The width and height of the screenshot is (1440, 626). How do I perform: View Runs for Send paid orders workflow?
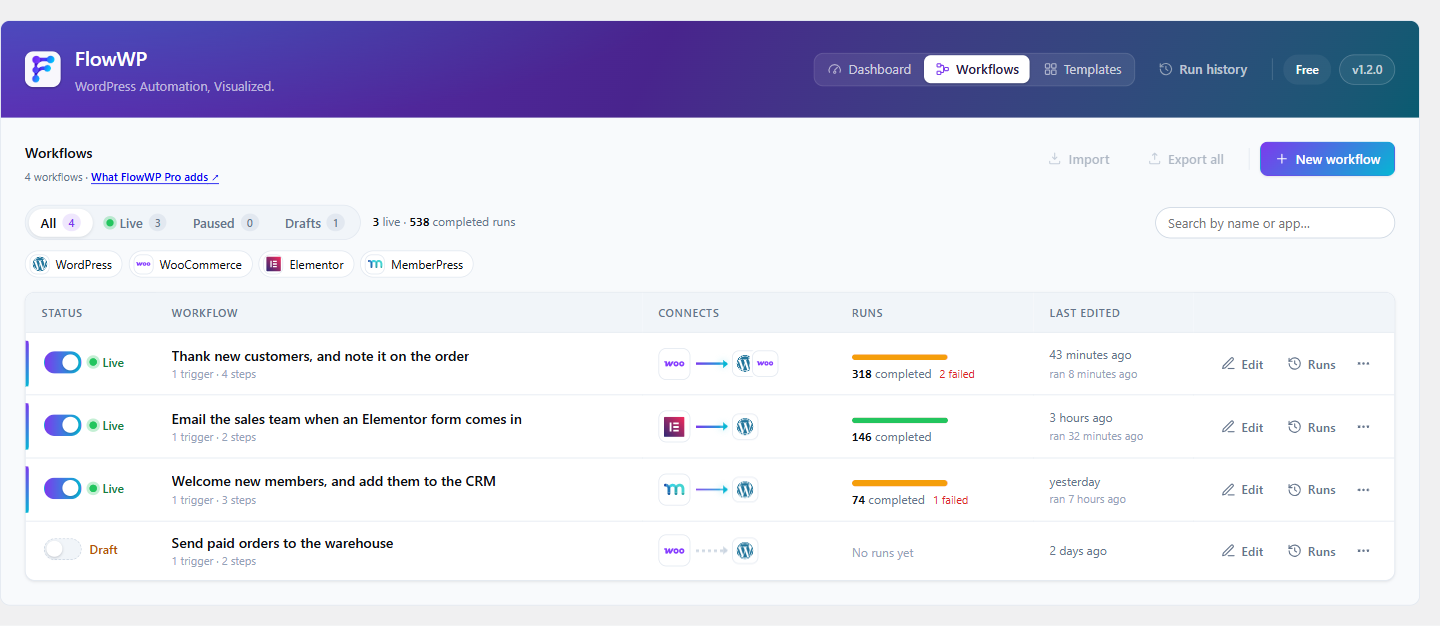tap(1311, 551)
